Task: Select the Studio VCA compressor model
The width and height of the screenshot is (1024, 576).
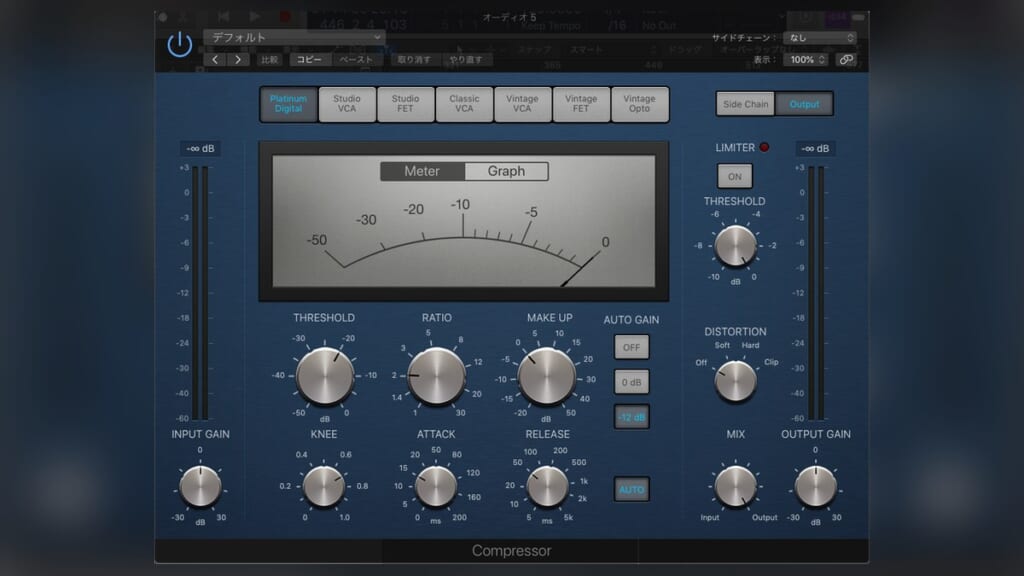Action: [347, 104]
